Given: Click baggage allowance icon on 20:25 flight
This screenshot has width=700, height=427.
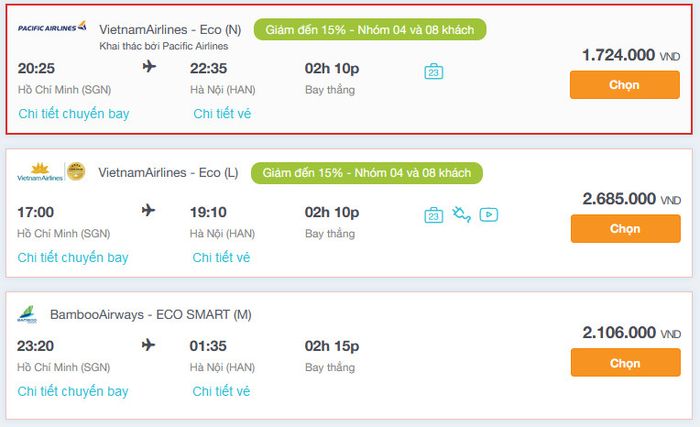Looking at the screenshot, I should [x=433, y=71].
